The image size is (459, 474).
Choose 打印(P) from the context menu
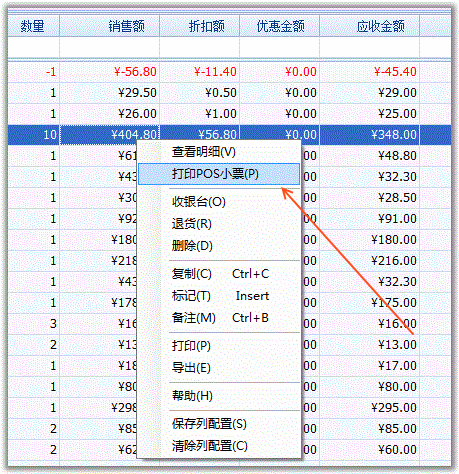[x=219, y=346]
